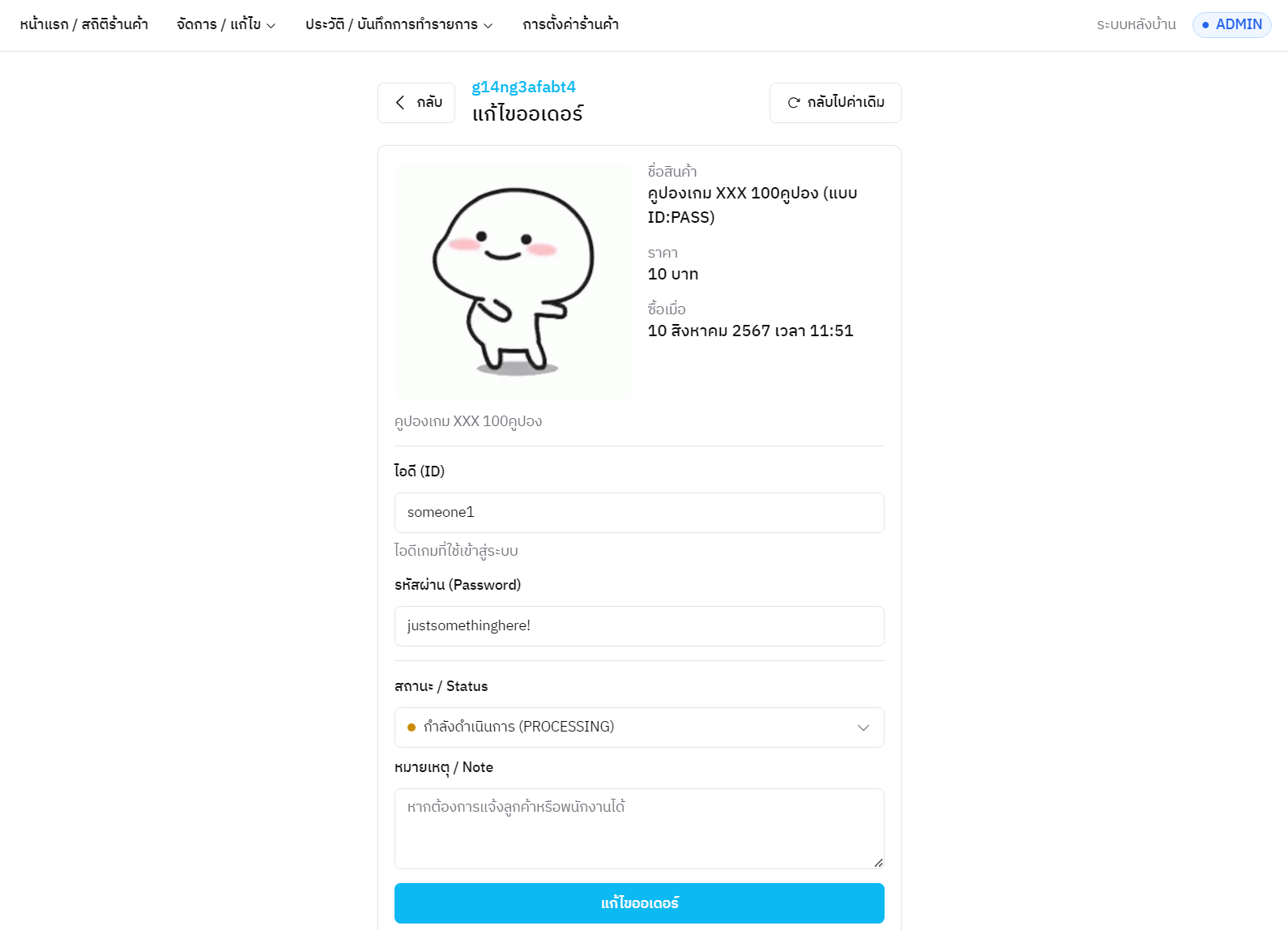The height and width of the screenshot is (930, 1288).
Task: Click the refresh icon in กลับไปค่าเดิม
Action: (794, 103)
